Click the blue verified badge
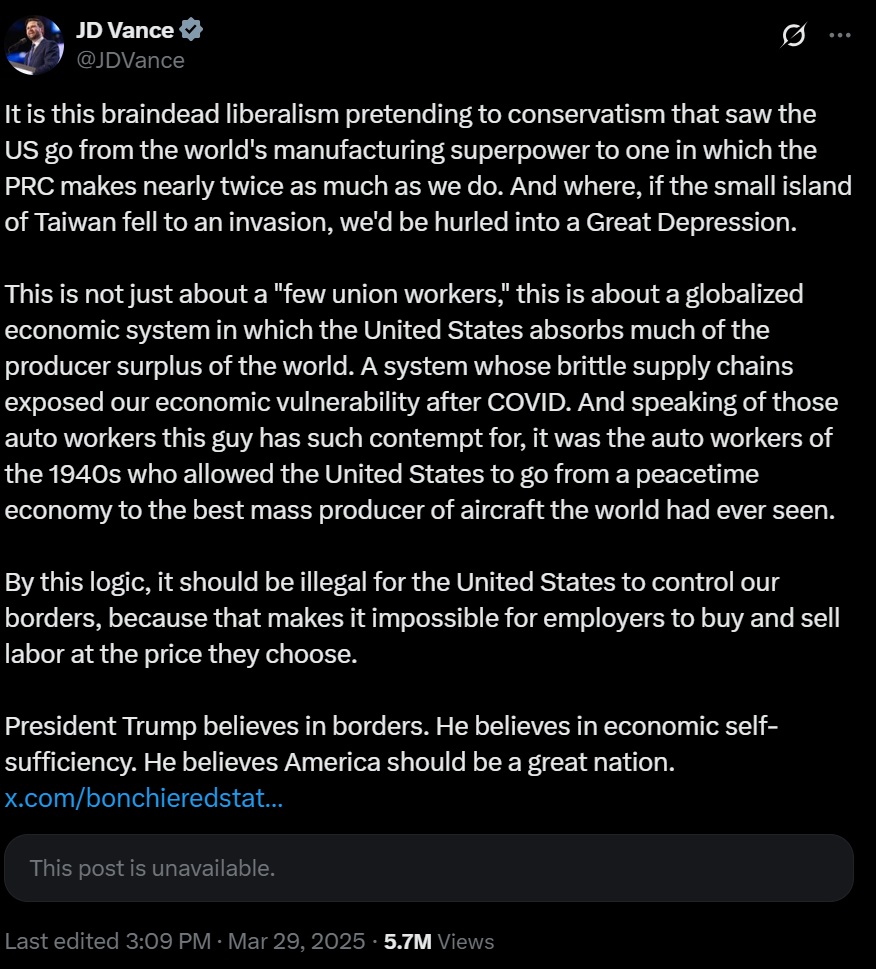Screen dimensions: 876x969 click(x=191, y=30)
